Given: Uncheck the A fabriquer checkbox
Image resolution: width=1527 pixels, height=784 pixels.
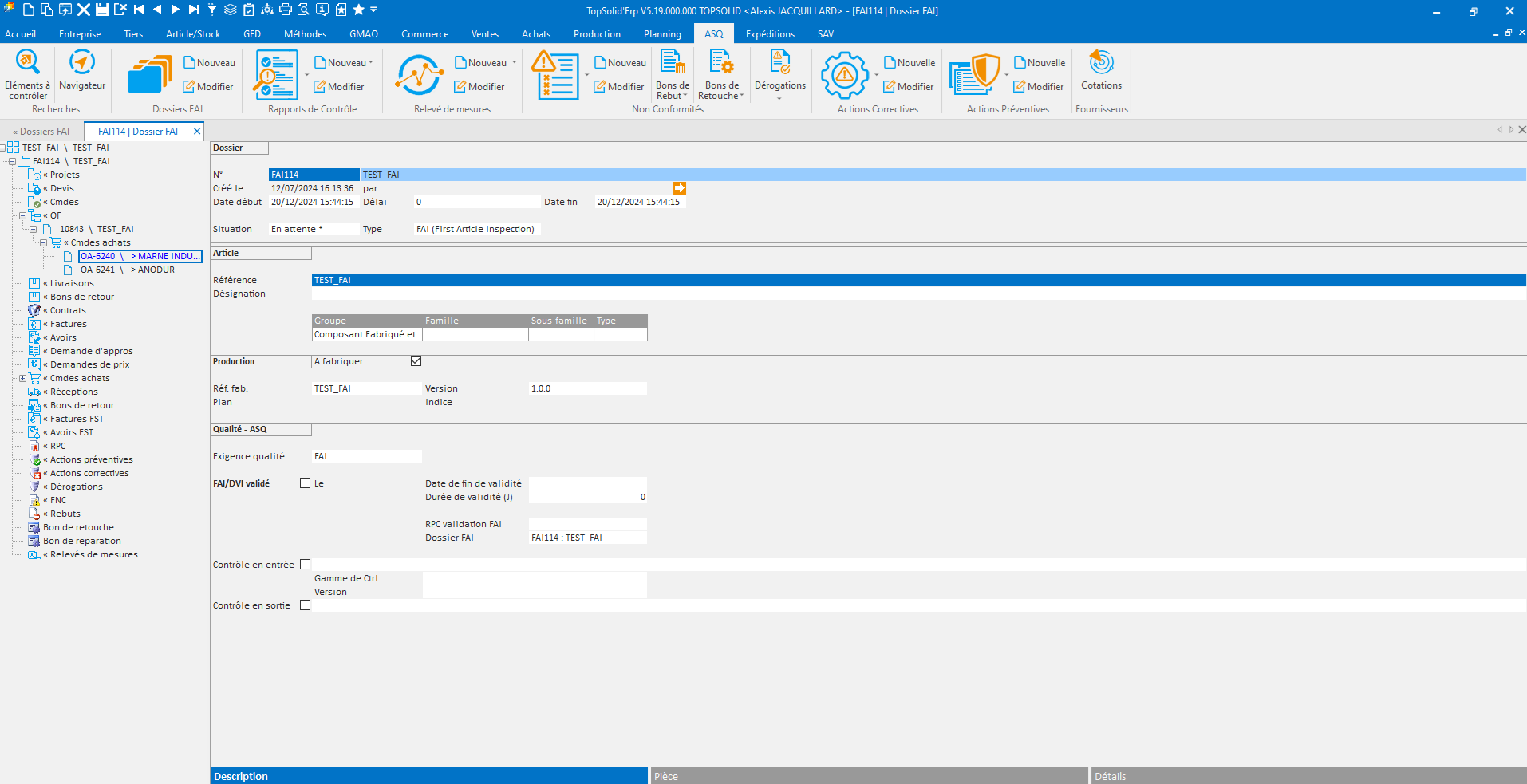Looking at the screenshot, I should (416, 361).
